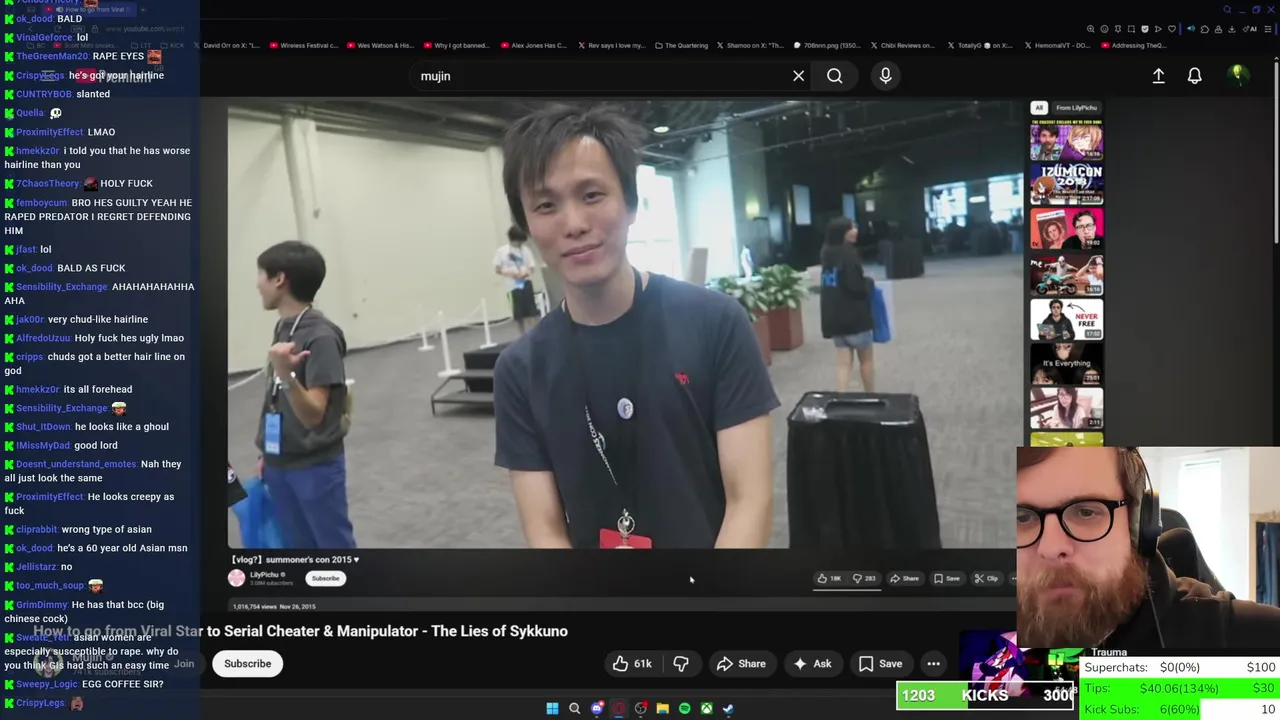Click the browser emoji face toolbar icon
1280x720 pixels.
[x=1104, y=29]
